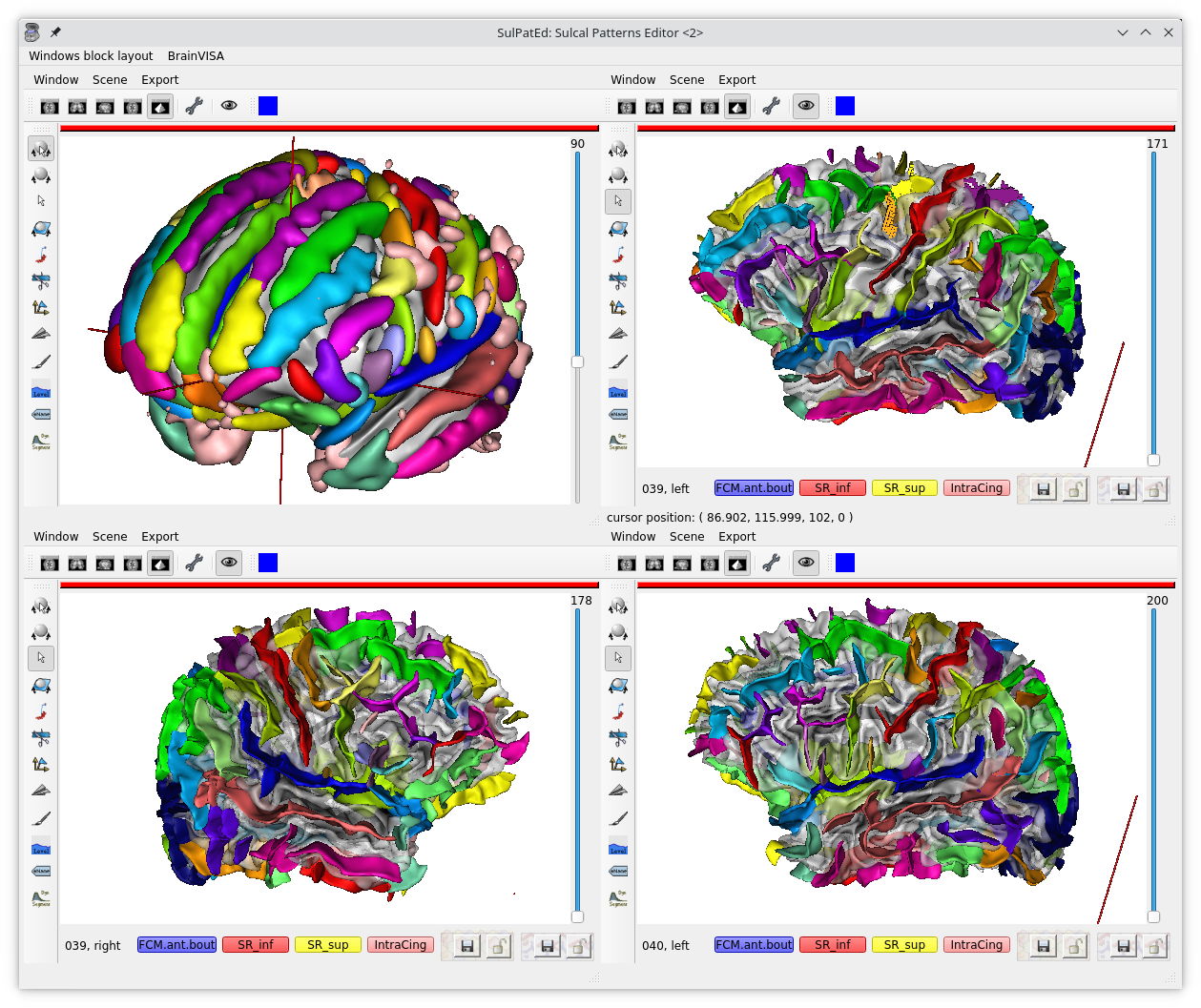Open the BrainVISA menu
The height and width of the screenshot is (1008, 1201).
click(x=196, y=56)
